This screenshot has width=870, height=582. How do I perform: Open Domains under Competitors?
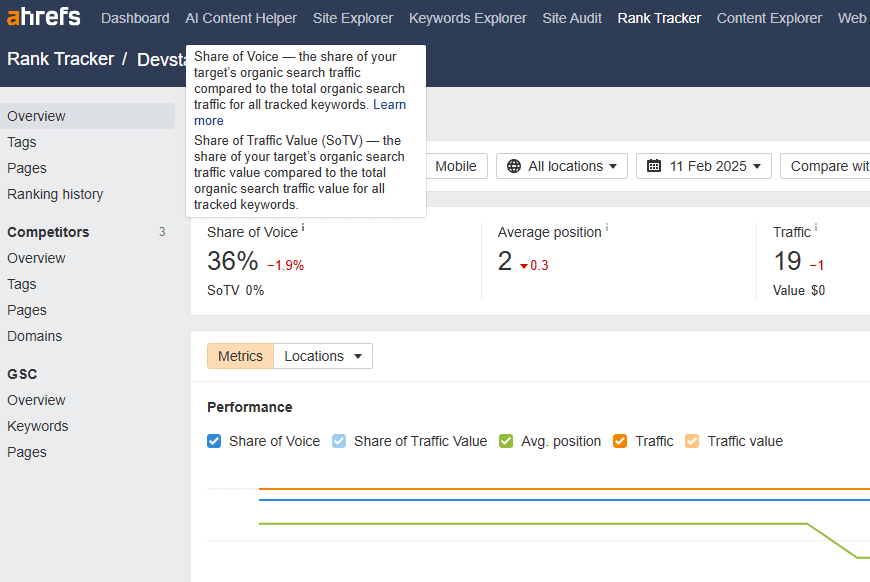pos(34,336)
